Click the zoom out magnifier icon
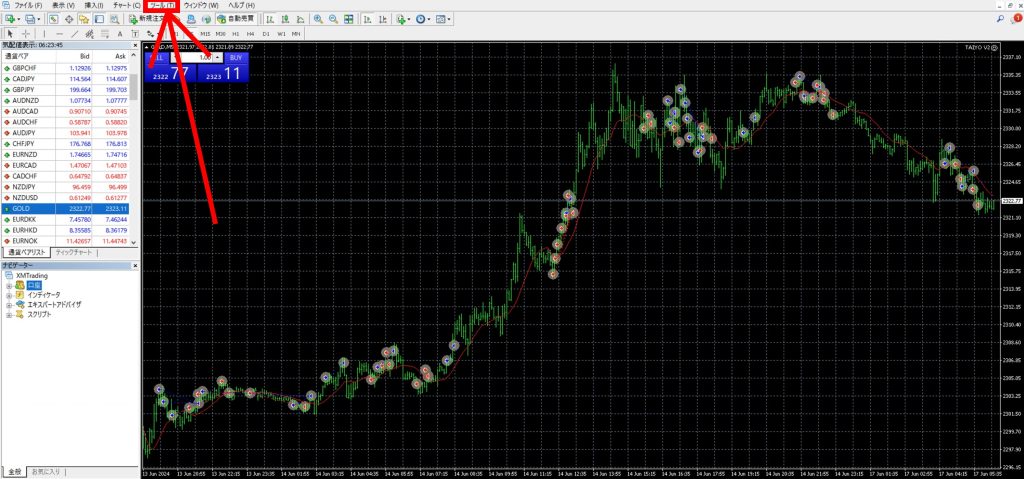1024x479 pixels. [333, 19]
